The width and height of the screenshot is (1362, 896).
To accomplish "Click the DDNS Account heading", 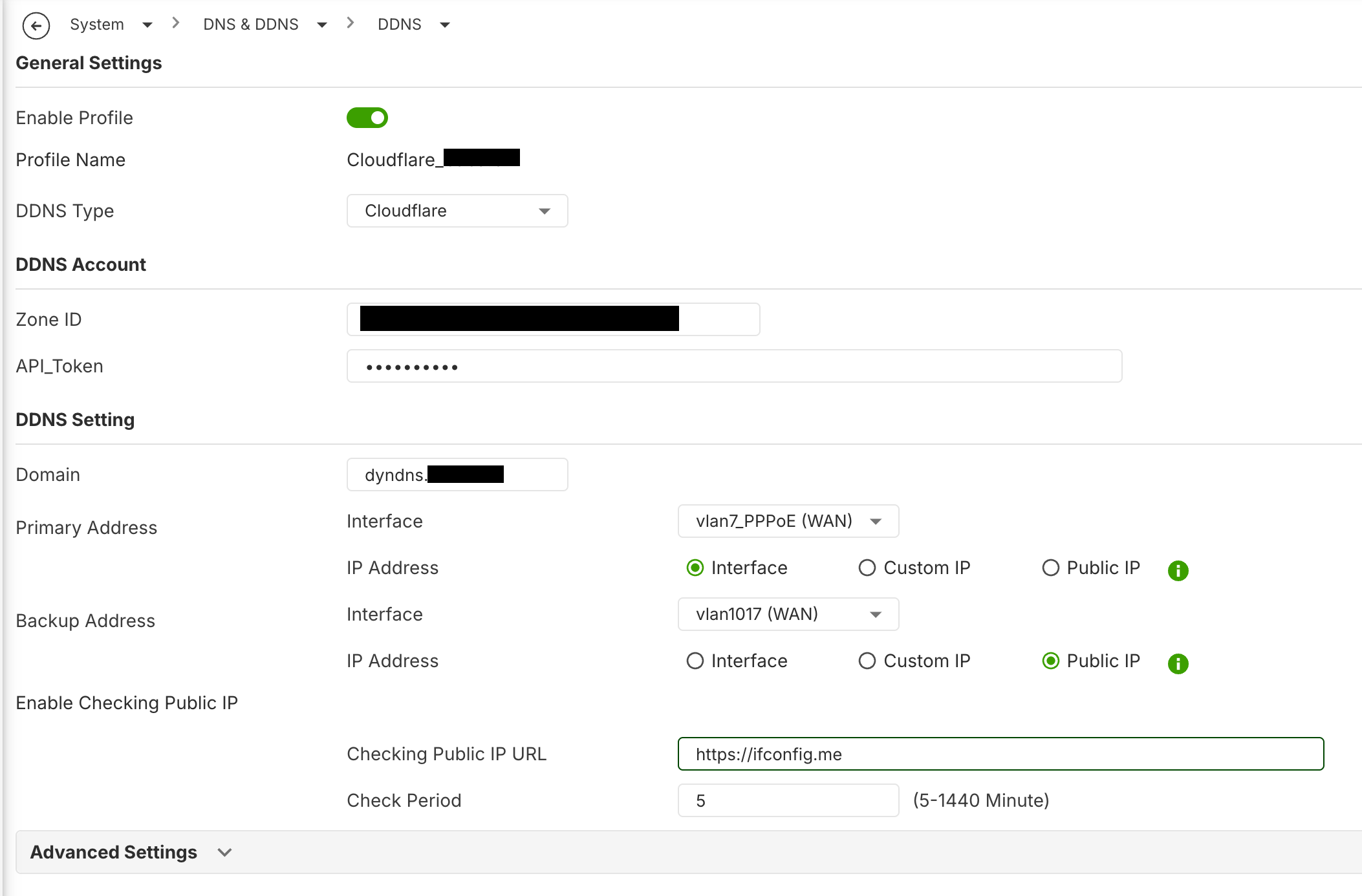I will [x=81, y=264].
